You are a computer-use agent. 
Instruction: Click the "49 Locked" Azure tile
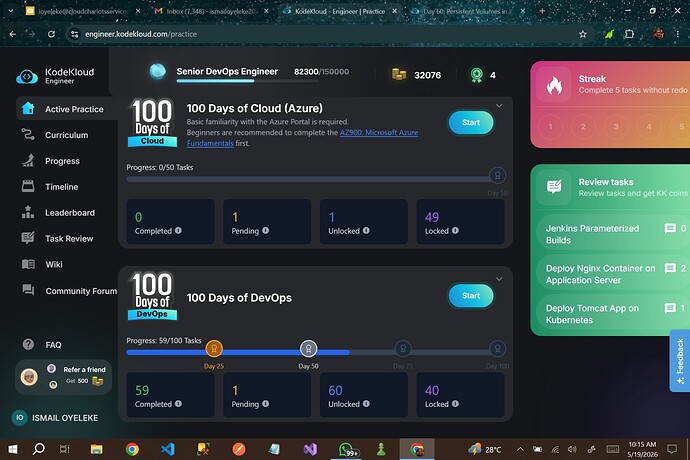[460, 221]
